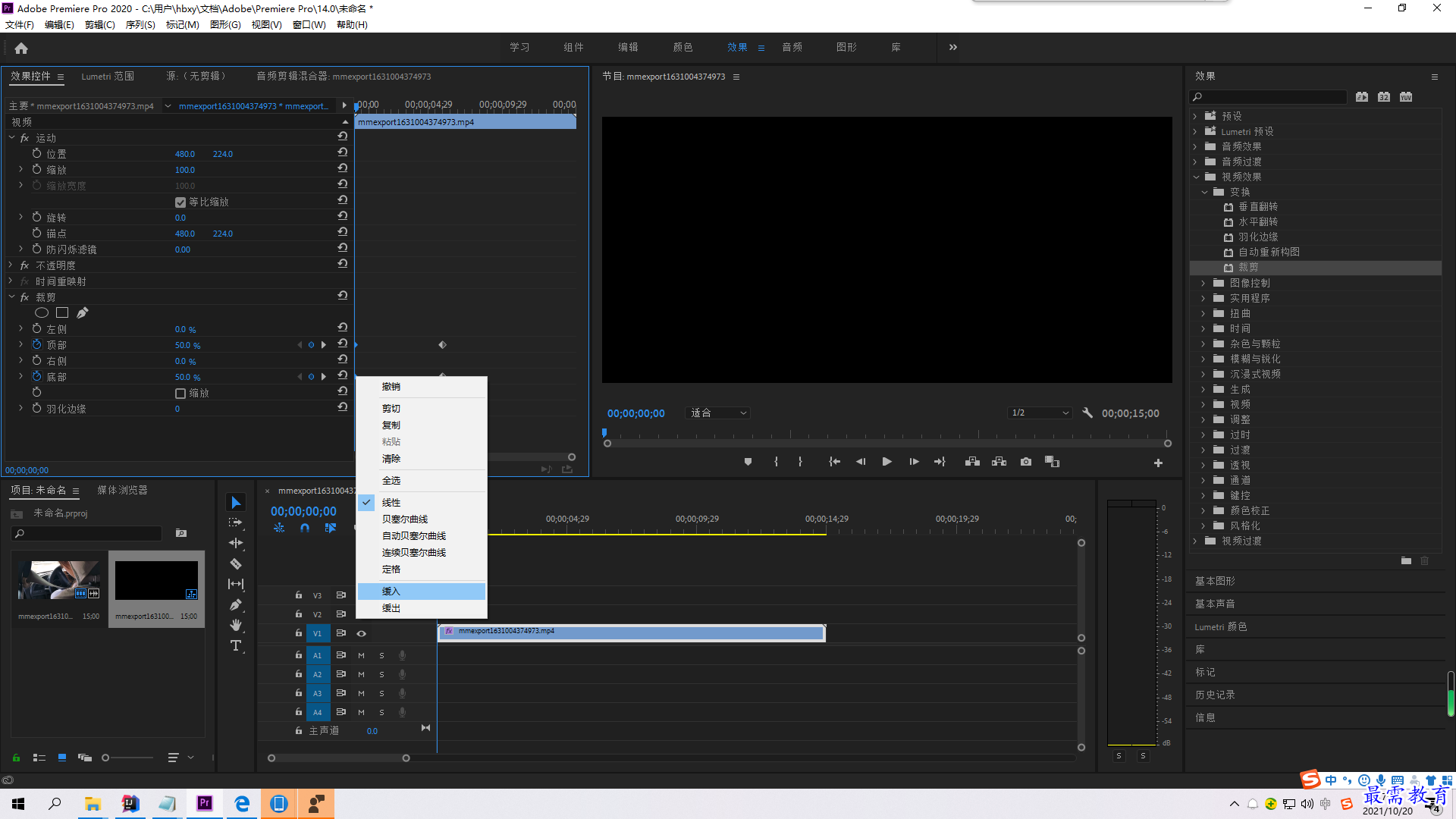Toggle animation stopwatch for Top crop
1456x819 pixels.
click(36, 344)
